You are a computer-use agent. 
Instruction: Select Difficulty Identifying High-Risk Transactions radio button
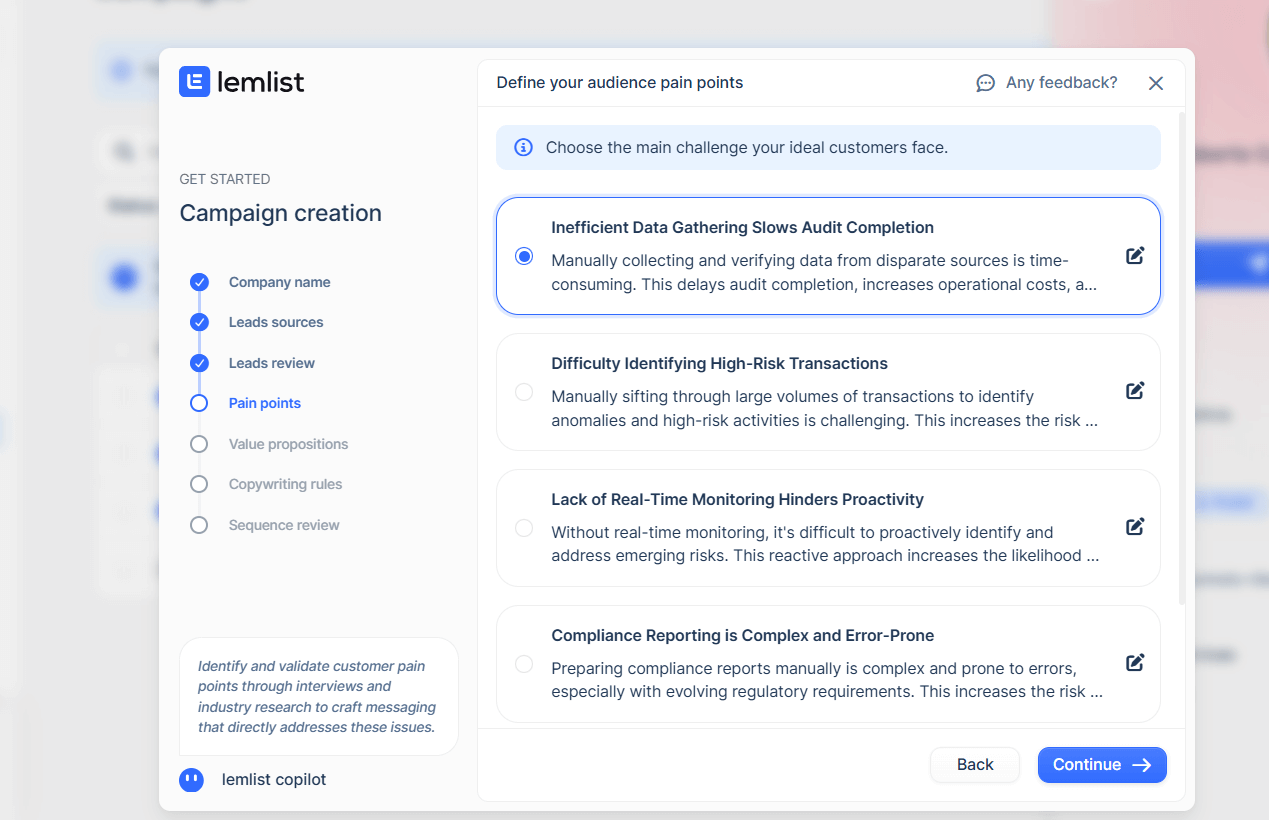click(x=524, y=392)
